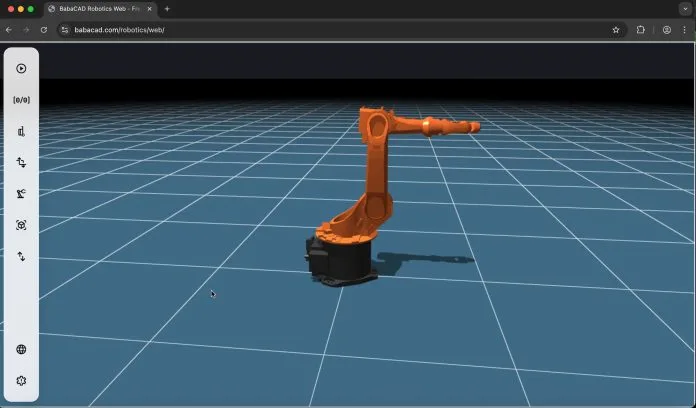Click the orange robot arm model
The width and height of the screenshot is (696, 408).
coord(377,173)
